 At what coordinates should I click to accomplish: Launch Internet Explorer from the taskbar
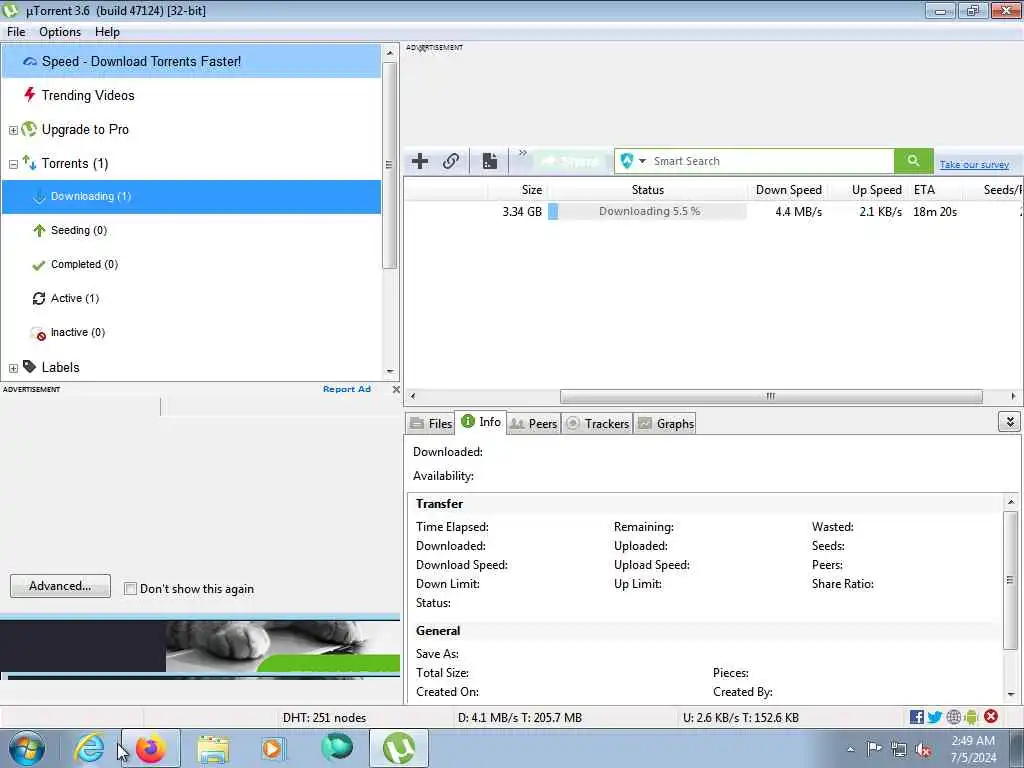point(89,748)
